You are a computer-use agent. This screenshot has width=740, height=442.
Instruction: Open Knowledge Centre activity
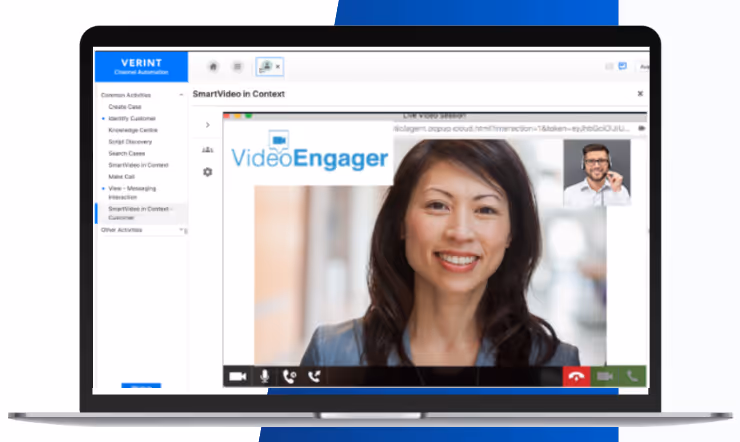(x=133, y=130)
